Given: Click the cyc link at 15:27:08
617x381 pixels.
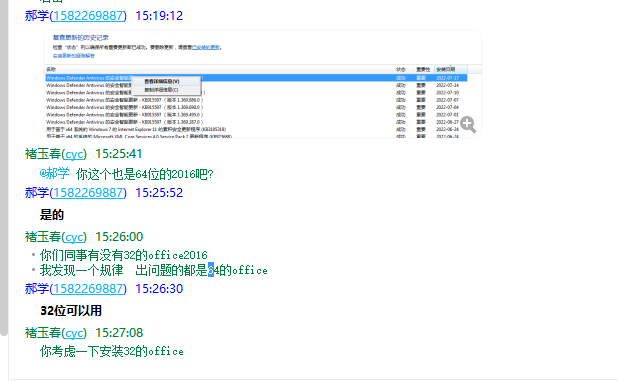Looking at the screenshot, I should click(x=74, y=333).
